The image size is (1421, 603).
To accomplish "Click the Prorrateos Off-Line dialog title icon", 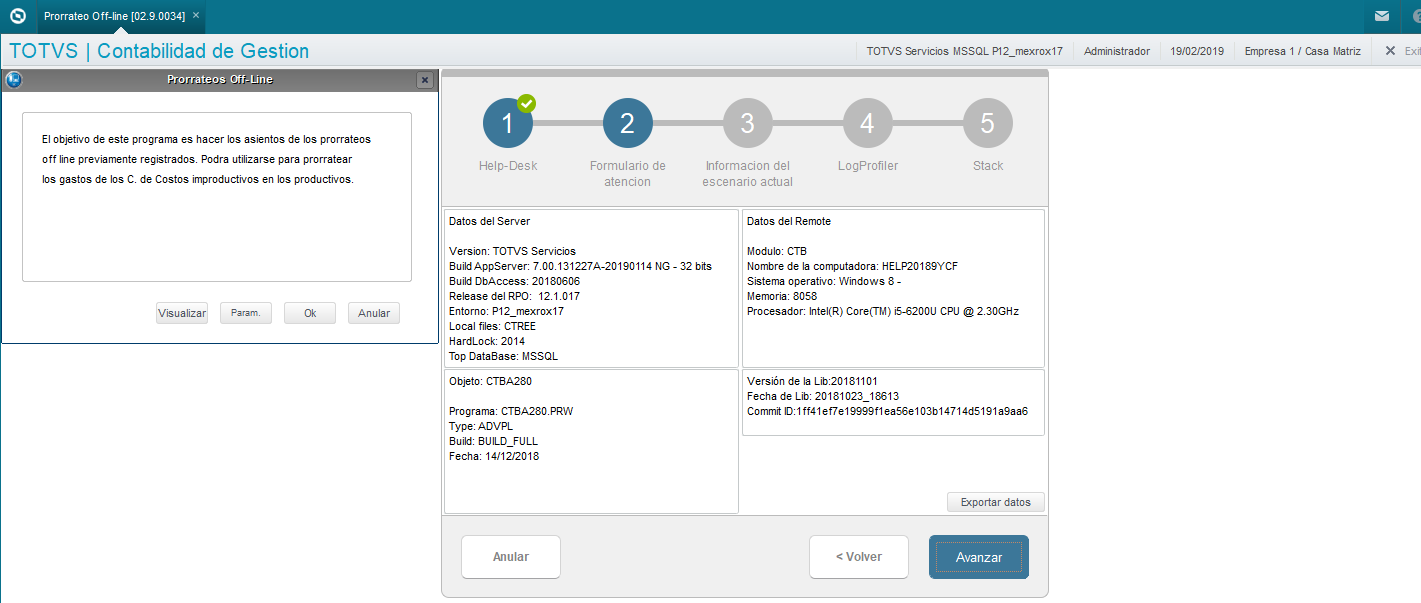I will pyautogui.click(x=14, y=79).
